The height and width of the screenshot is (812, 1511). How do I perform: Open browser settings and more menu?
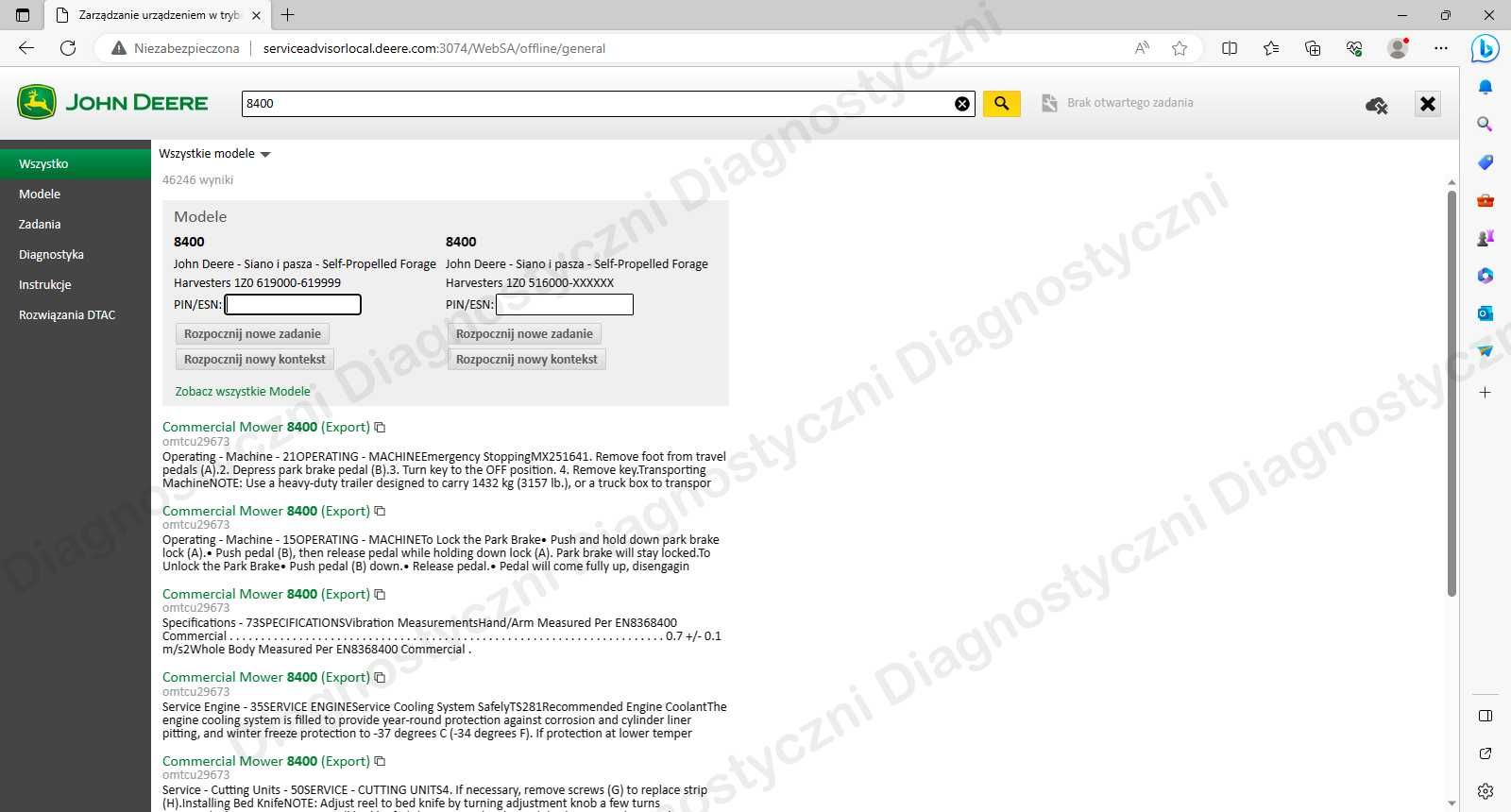pos(1441,48)
